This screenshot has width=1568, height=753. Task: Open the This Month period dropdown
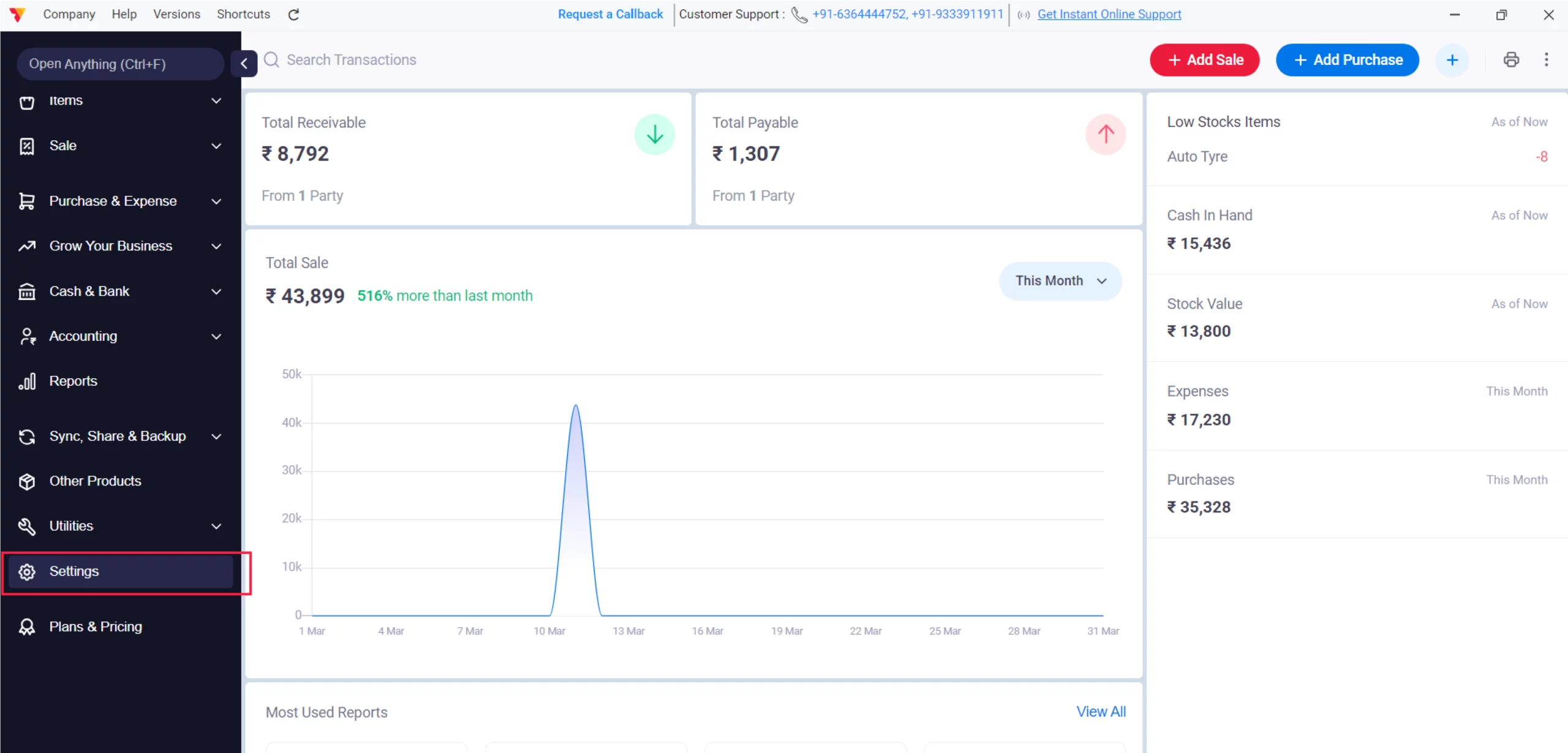point(1060,280)
